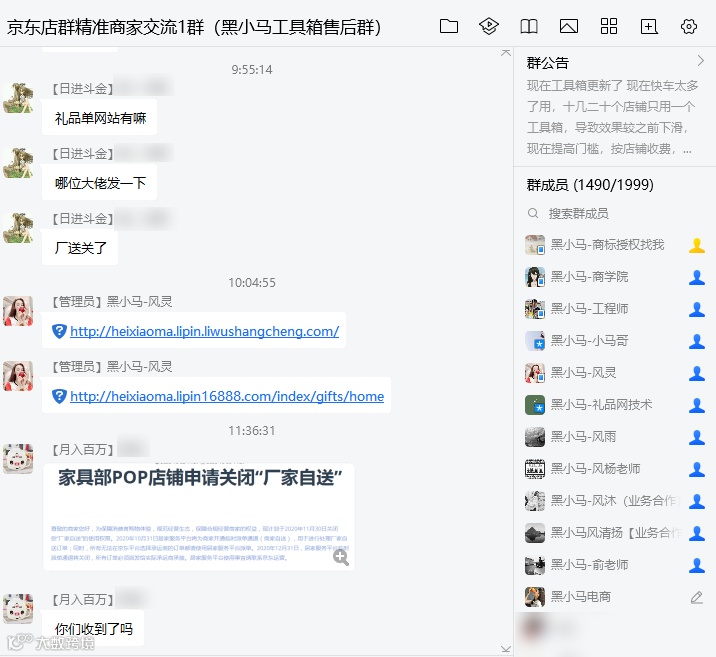Image resolution: width=716 pixels, height=657 pixels.
Task: Click the gold owner badge for 黑小马-商标授权找我
Action: (x=696, y=246)
